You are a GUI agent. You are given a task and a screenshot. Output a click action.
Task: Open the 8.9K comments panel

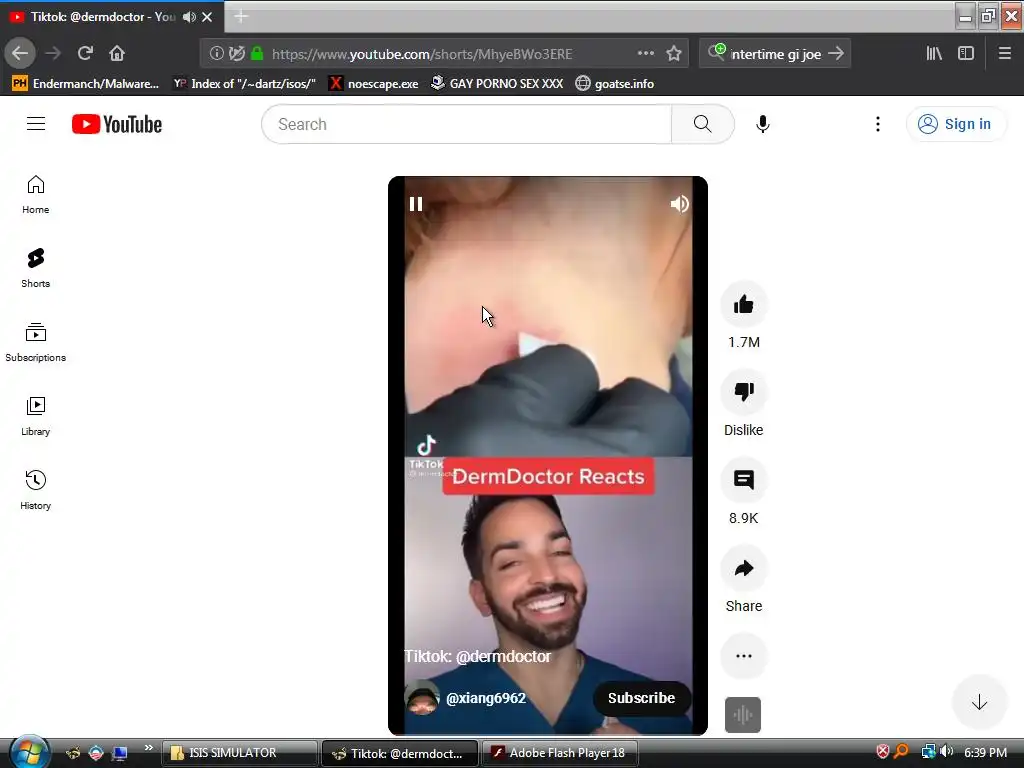pos(743,480)
